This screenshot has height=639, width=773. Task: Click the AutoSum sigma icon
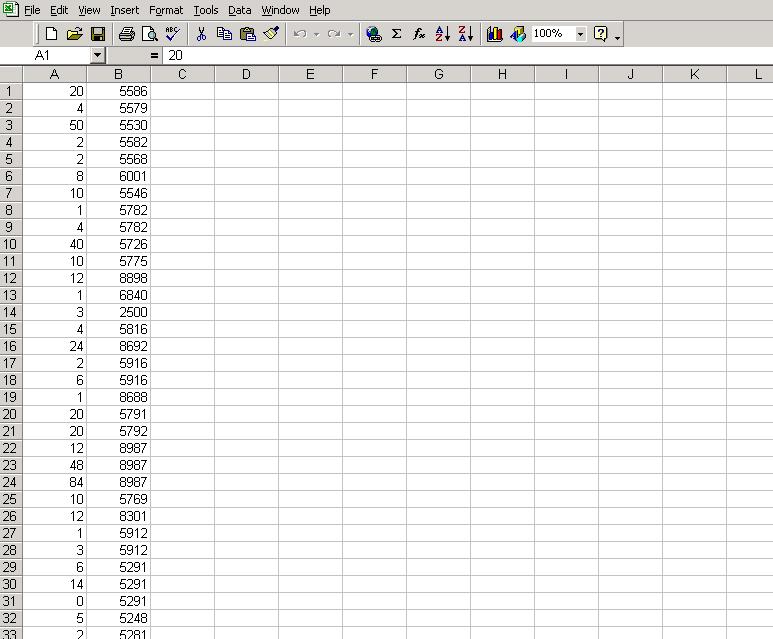click(396, 34)
